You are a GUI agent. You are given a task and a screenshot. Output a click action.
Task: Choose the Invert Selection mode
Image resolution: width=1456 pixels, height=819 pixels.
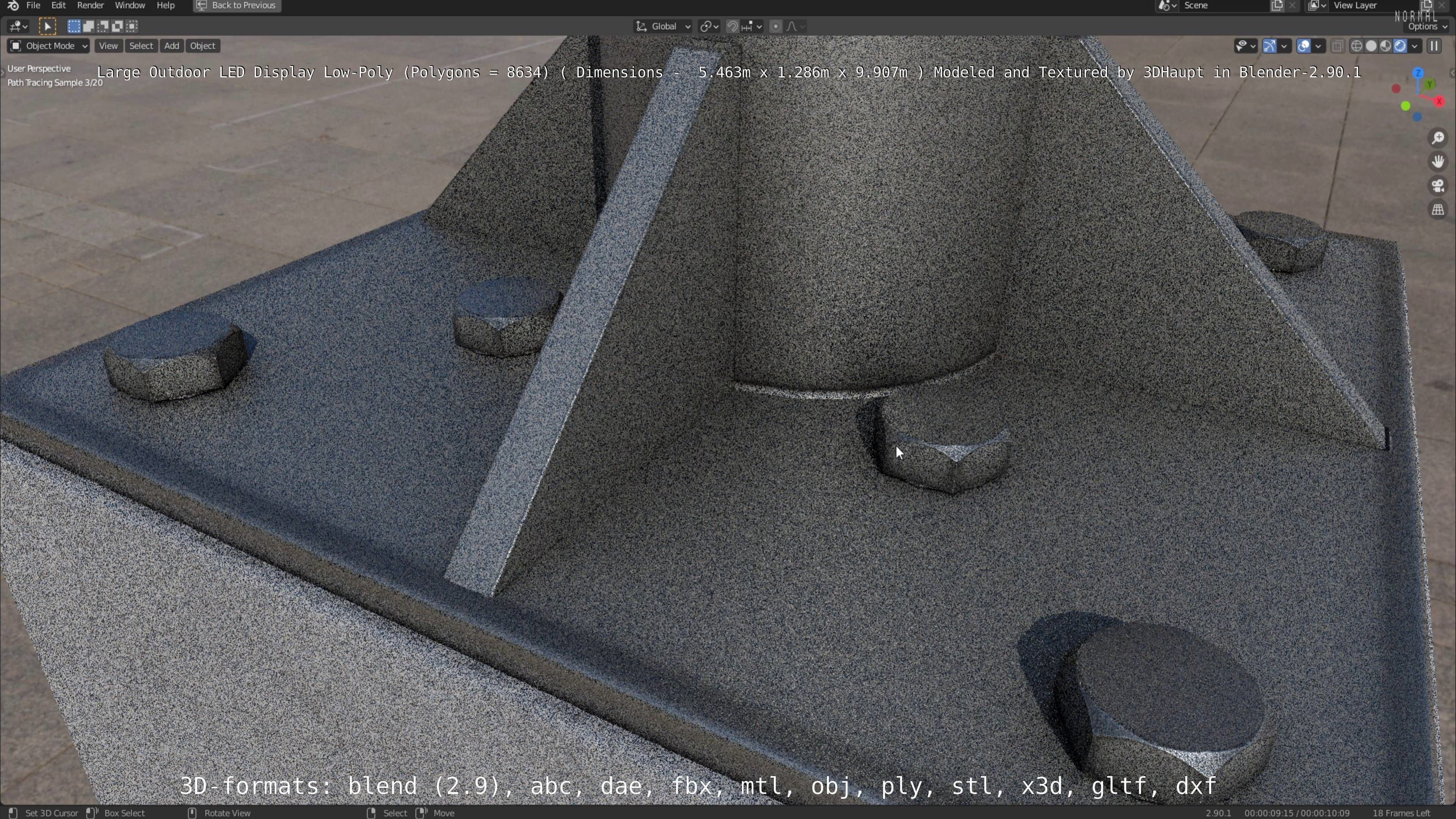click(x=118, y=26)
